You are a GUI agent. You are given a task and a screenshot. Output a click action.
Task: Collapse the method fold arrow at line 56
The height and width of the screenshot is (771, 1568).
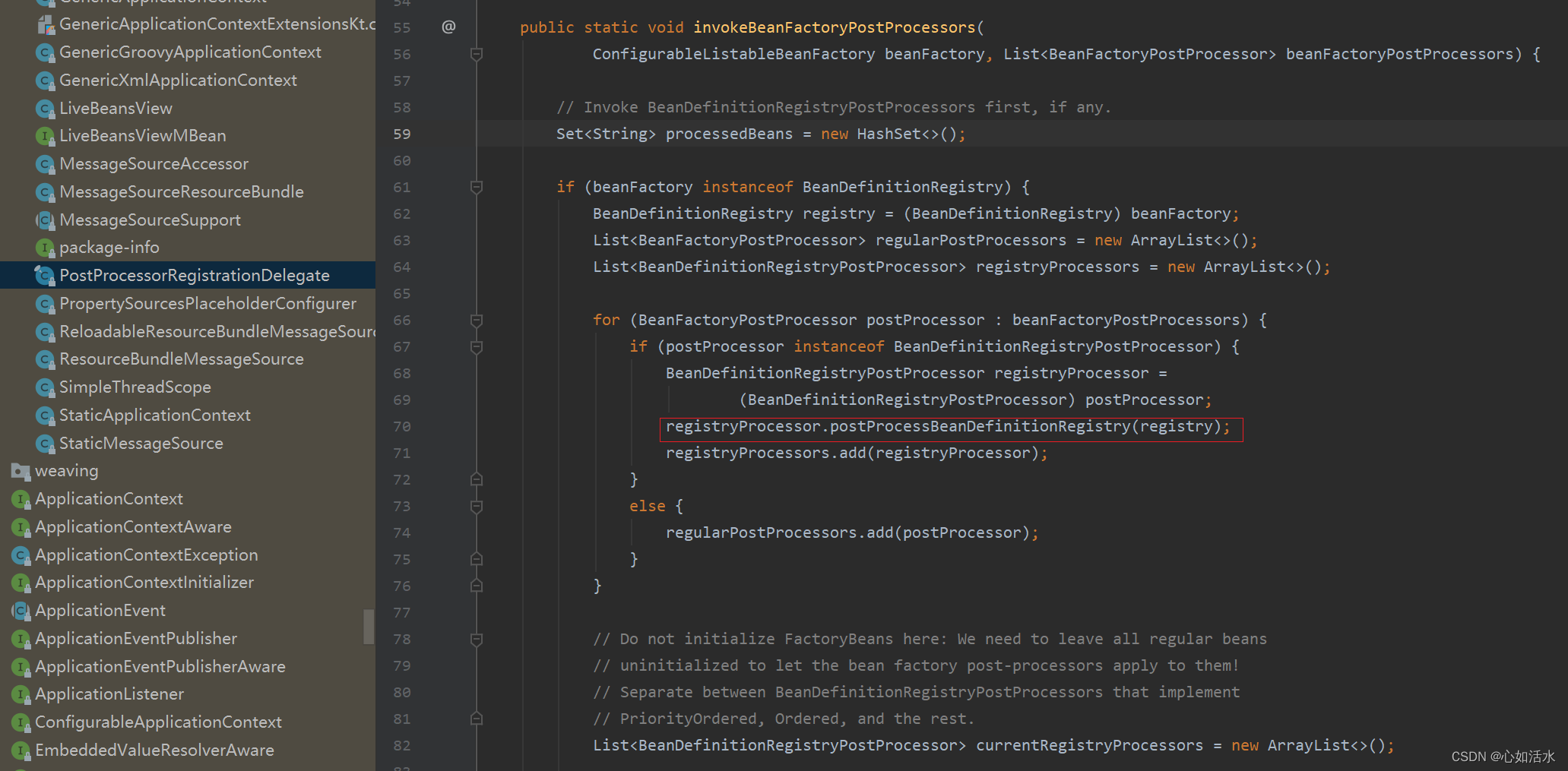pyautogui.click(x=477, y=53)
